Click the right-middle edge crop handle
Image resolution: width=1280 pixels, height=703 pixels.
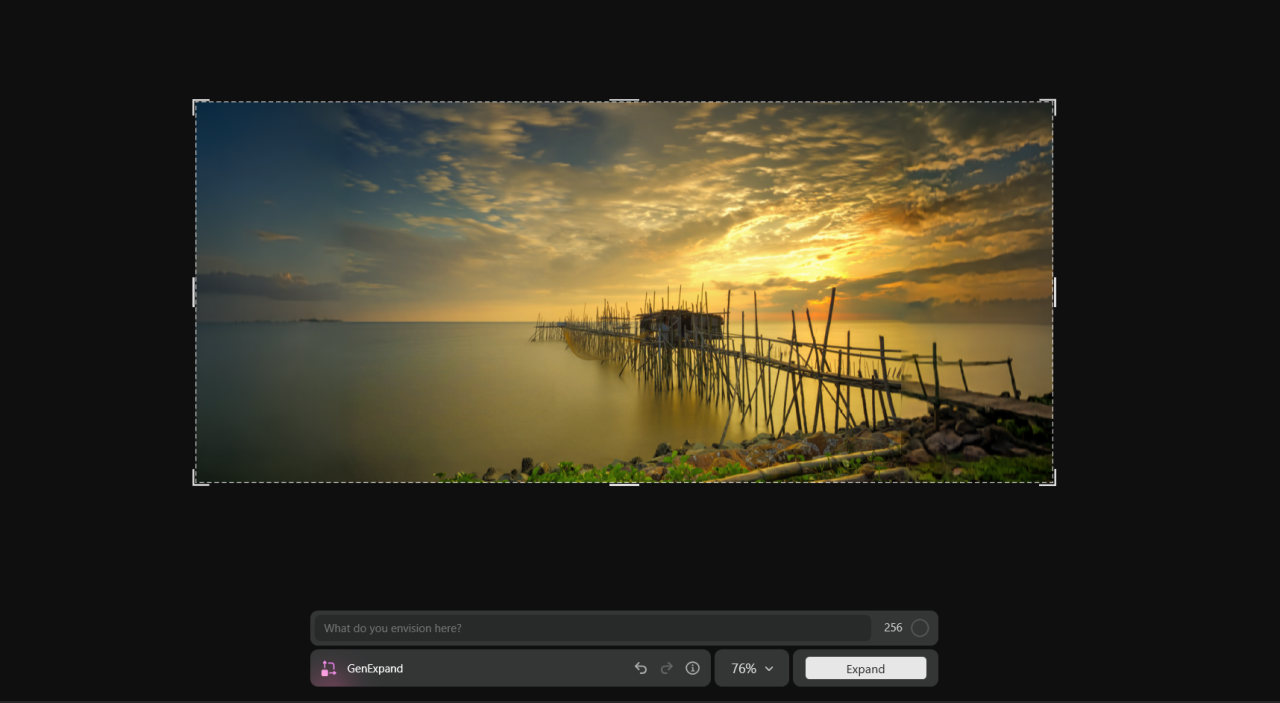click(1054, 292)
